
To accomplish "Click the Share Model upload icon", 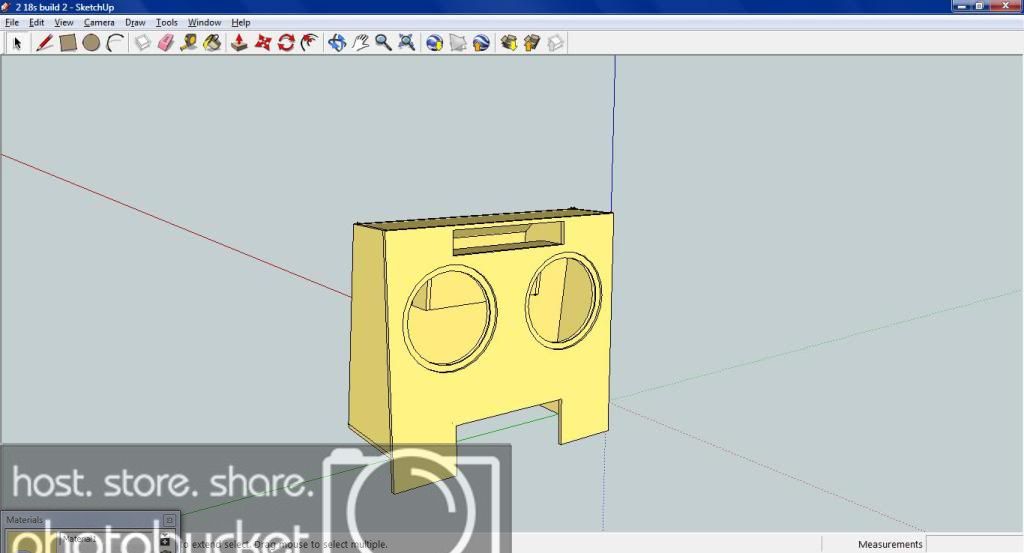I will [x=532, y=43].
